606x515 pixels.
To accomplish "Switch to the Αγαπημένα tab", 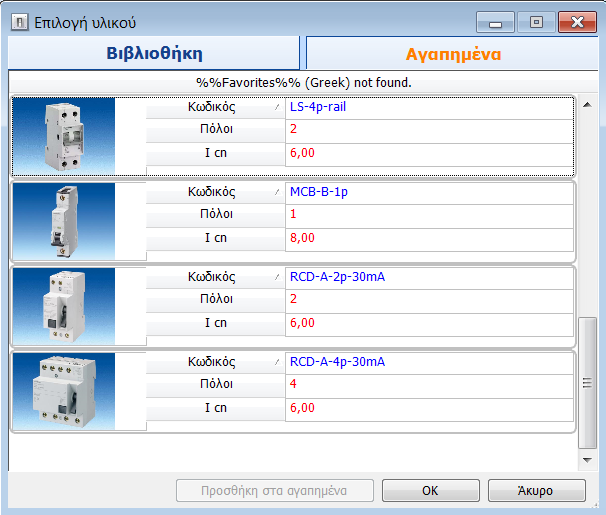I will (x=453, y=54).
